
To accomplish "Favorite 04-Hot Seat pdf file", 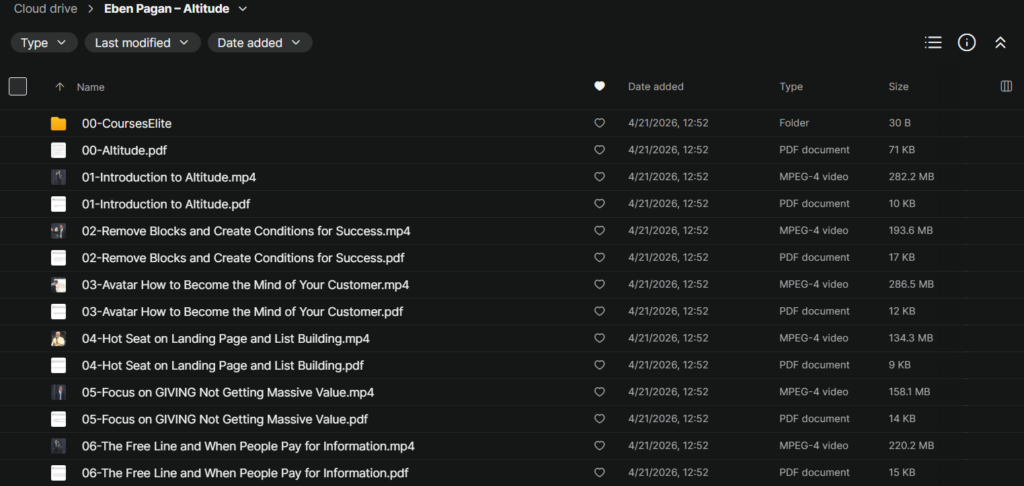I will (x=600, y=364).
